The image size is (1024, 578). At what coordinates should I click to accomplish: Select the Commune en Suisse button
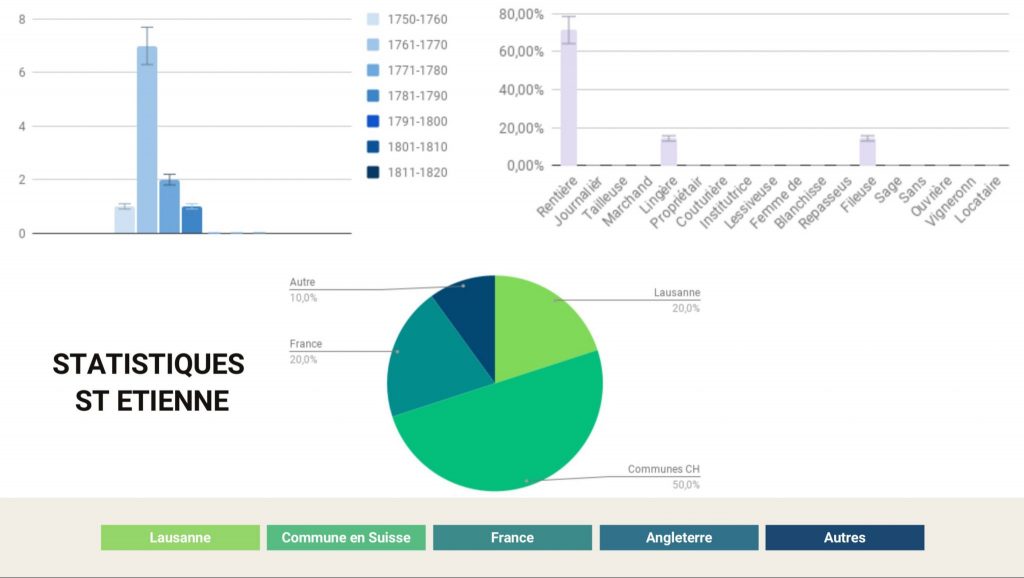pyautogui.click(x=346, y=538)
